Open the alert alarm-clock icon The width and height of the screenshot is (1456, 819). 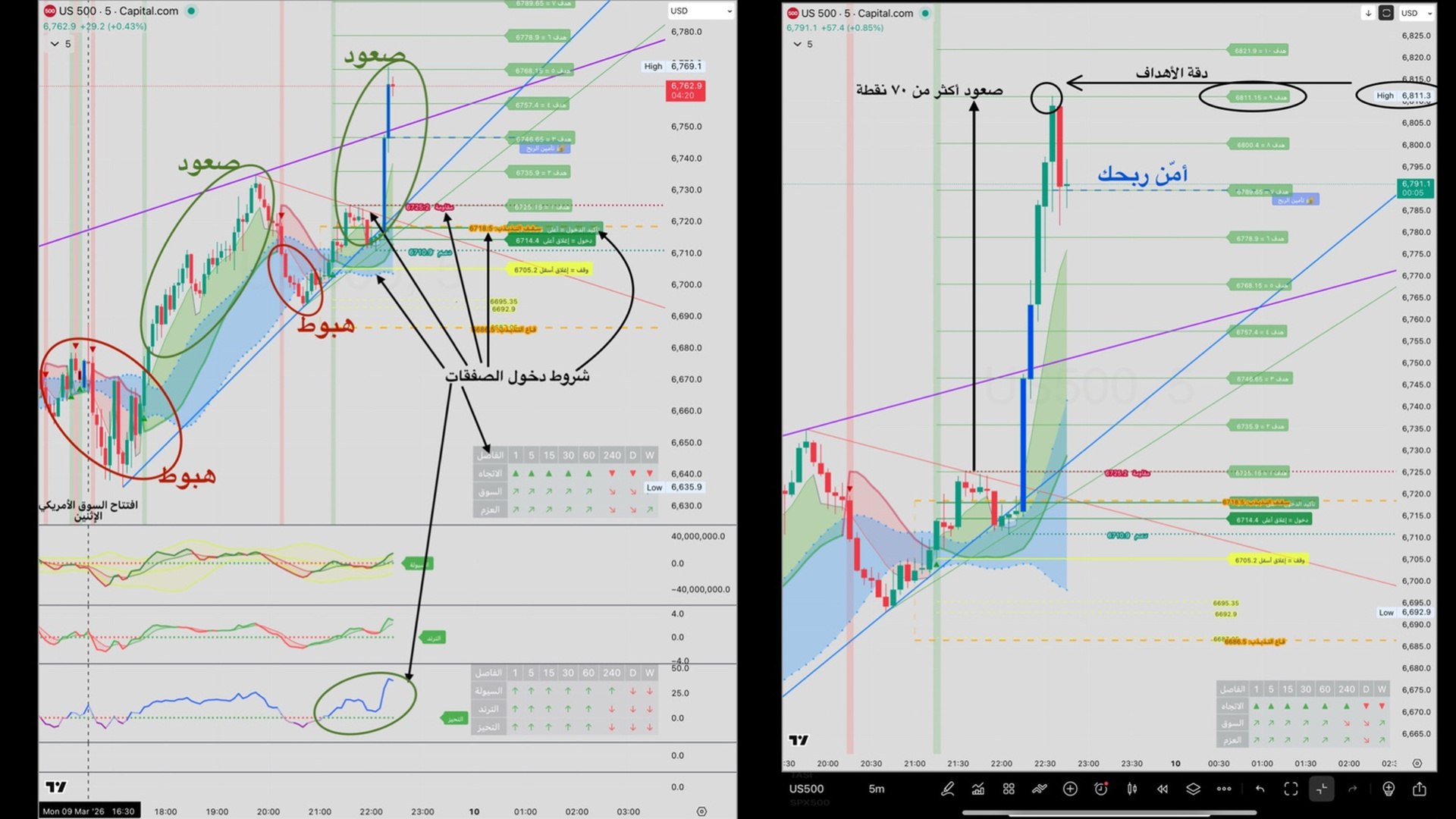(x=1101, y=789)
